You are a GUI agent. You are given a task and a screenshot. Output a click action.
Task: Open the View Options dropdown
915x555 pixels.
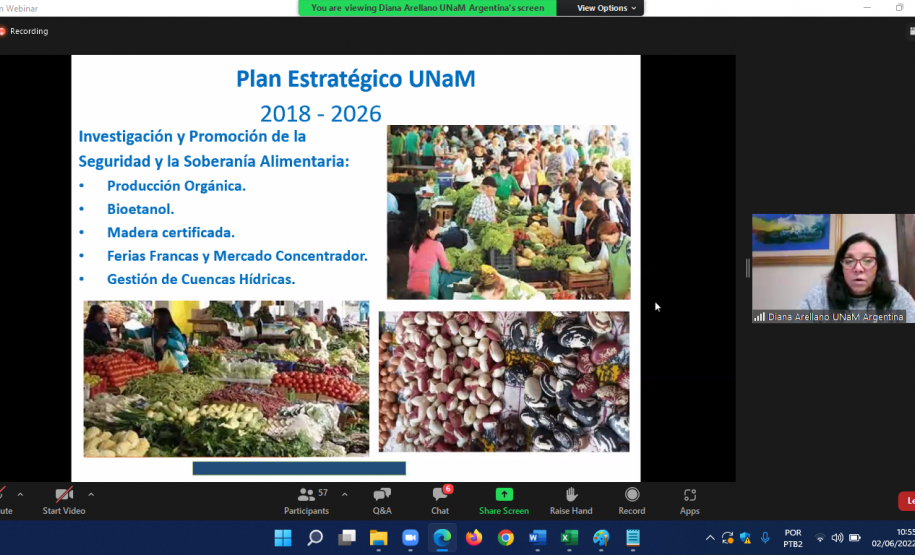pyautogui.click(x=607, y=8)
